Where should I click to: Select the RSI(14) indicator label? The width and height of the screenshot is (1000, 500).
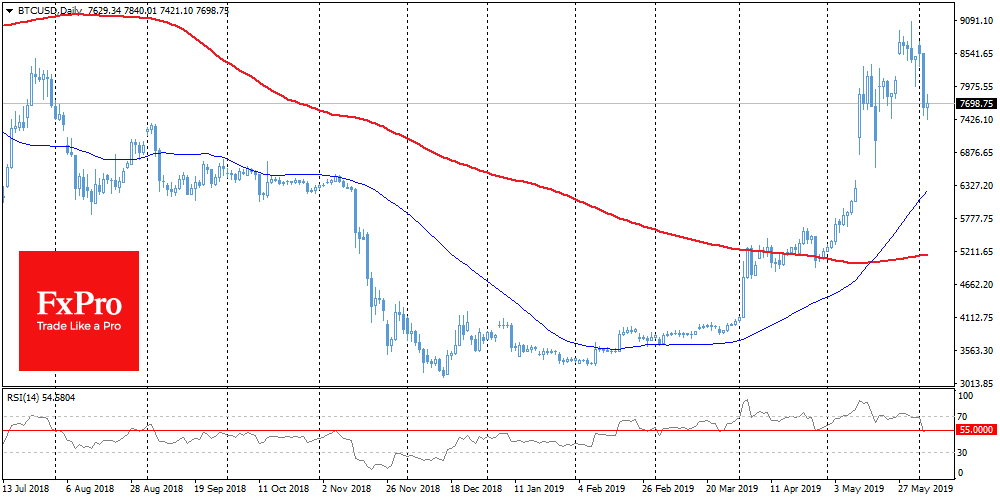[x=24, y=398]
